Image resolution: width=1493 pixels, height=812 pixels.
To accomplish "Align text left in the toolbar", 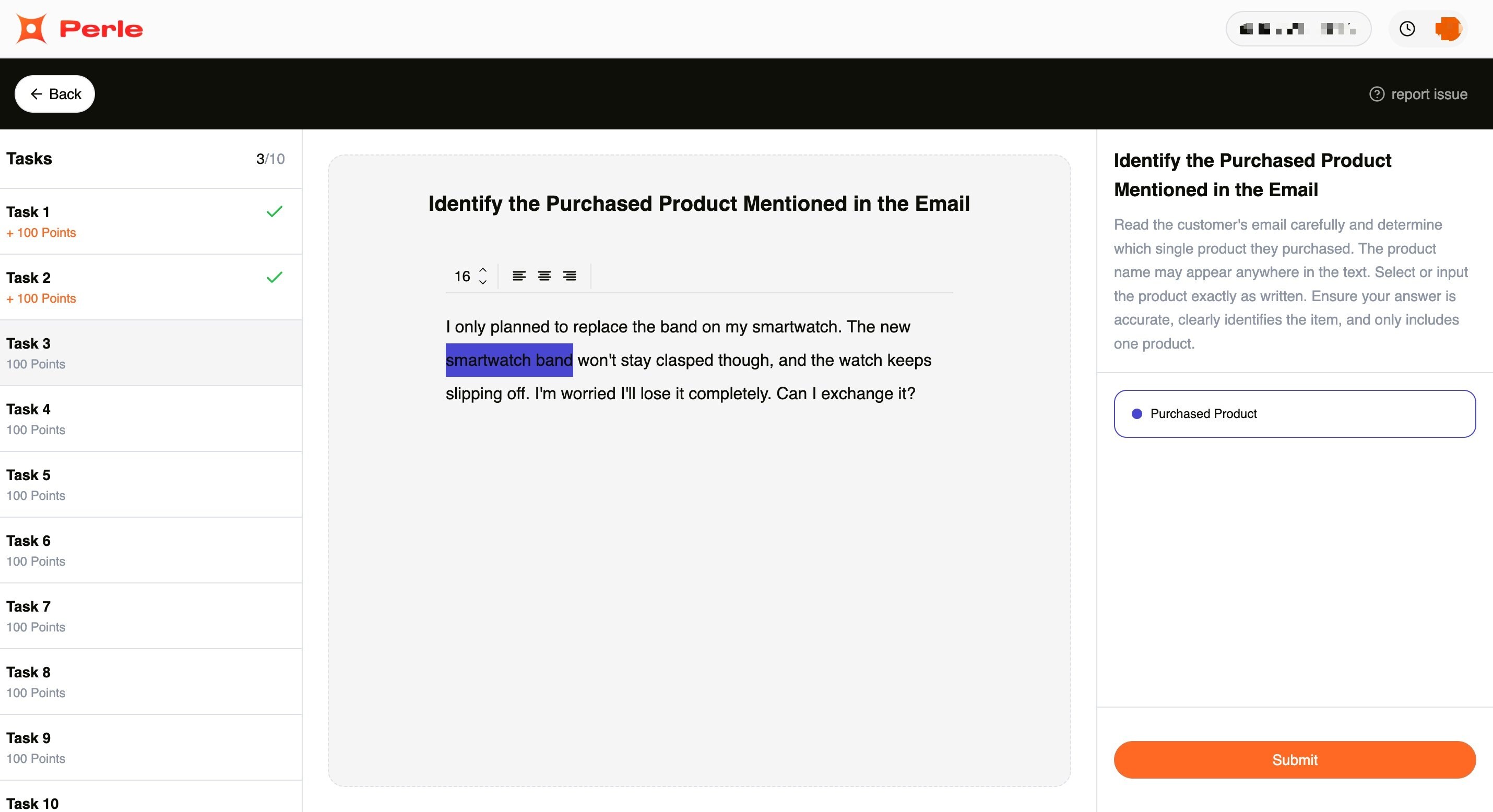I will pos(519,276).
